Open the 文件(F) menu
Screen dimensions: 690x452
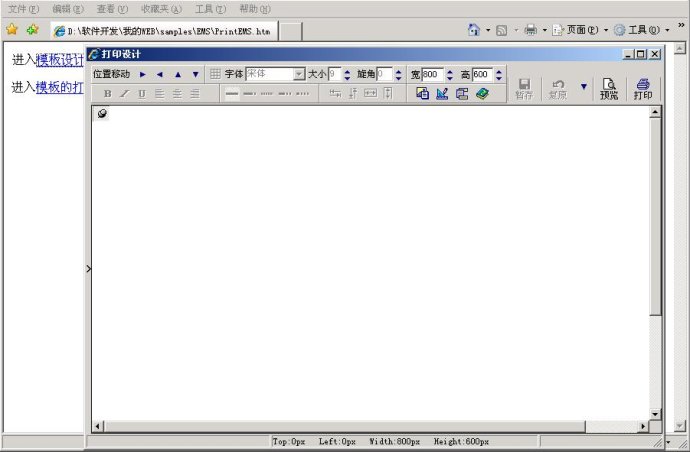pyautogui.click(x=22, y=8)
